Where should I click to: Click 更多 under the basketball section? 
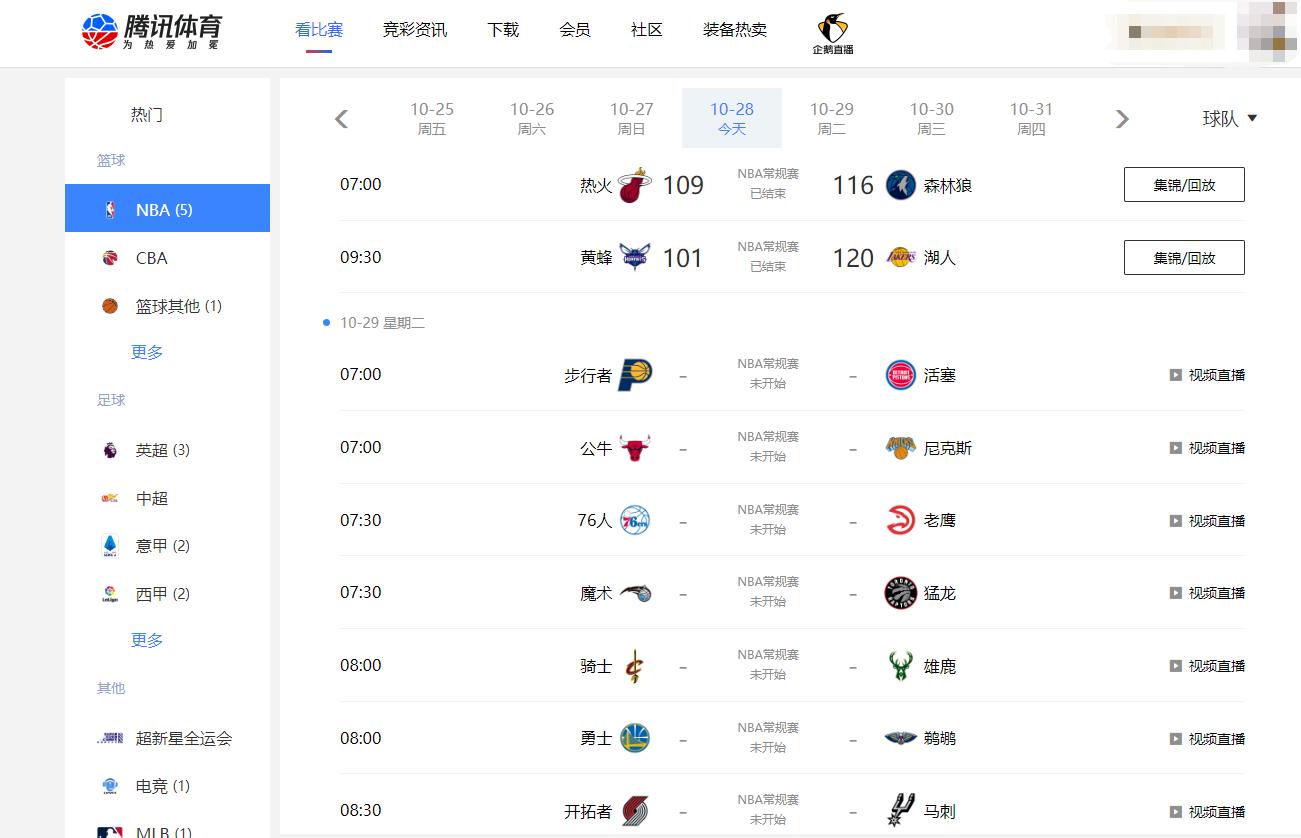coord(146,352)
